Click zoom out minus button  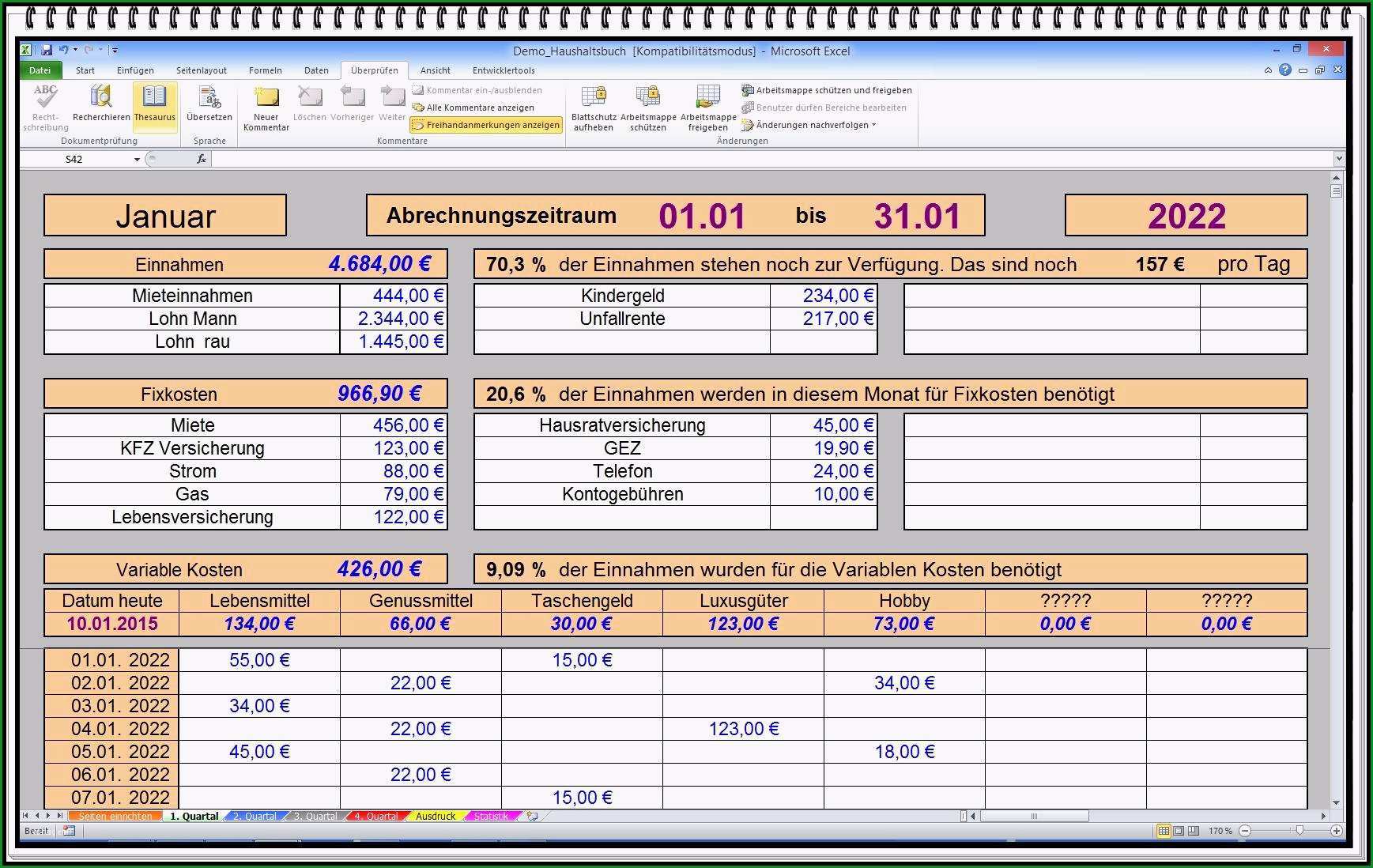1245,831
